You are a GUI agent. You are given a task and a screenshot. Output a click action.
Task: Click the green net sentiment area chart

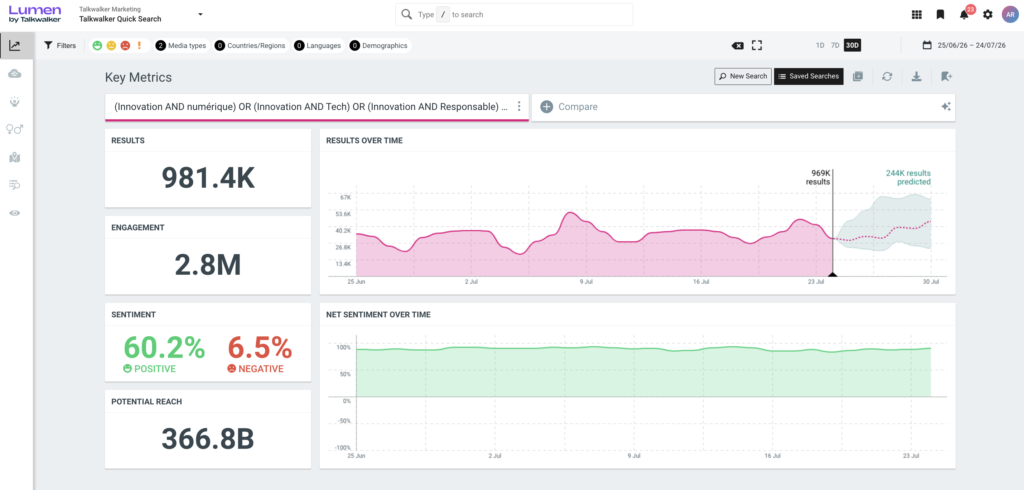point(643,372)
